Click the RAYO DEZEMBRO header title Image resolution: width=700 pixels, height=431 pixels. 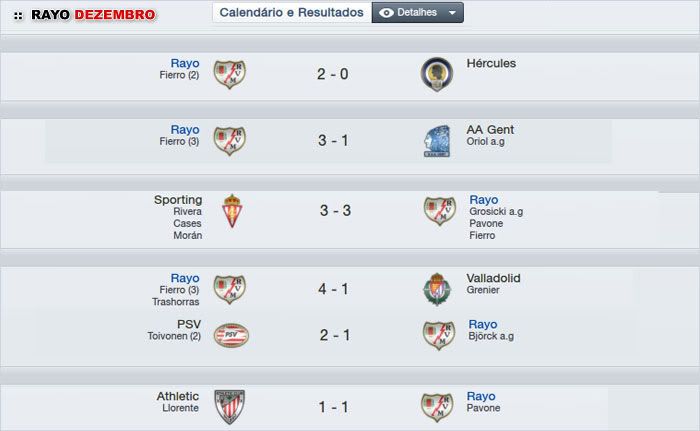(x=93, y=16)
